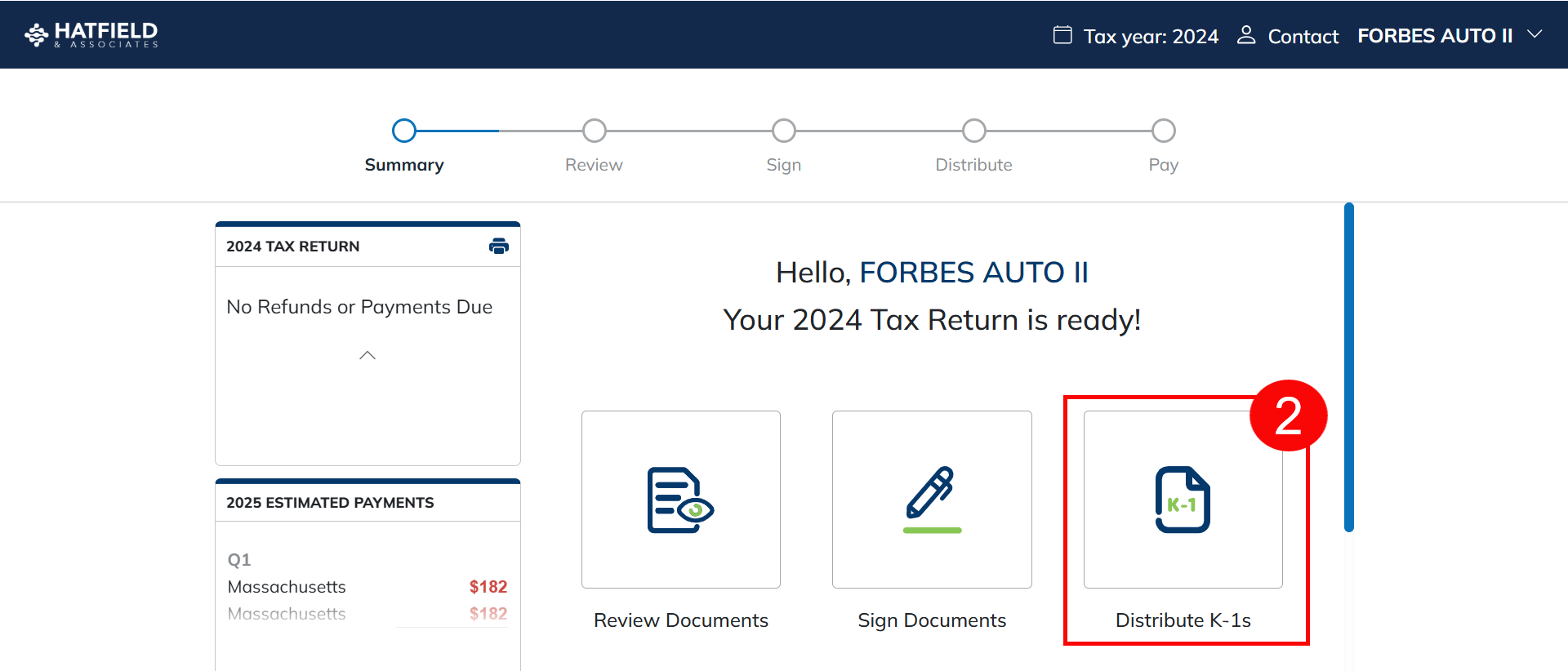Go to the Pay step label
The width and height of the screenshot is (1568, 671).
[x=1163, y=165]
